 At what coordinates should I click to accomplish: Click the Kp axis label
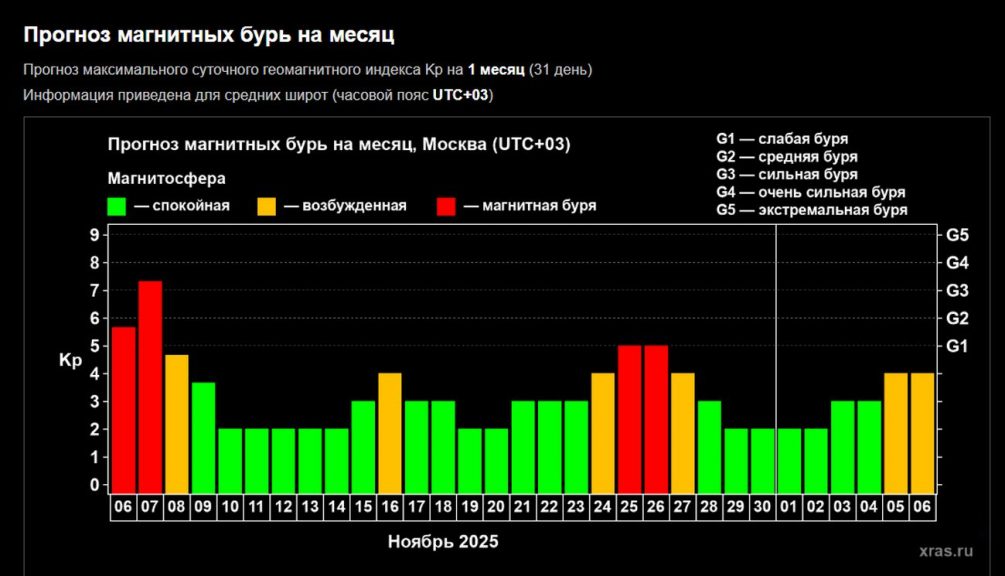70,361
